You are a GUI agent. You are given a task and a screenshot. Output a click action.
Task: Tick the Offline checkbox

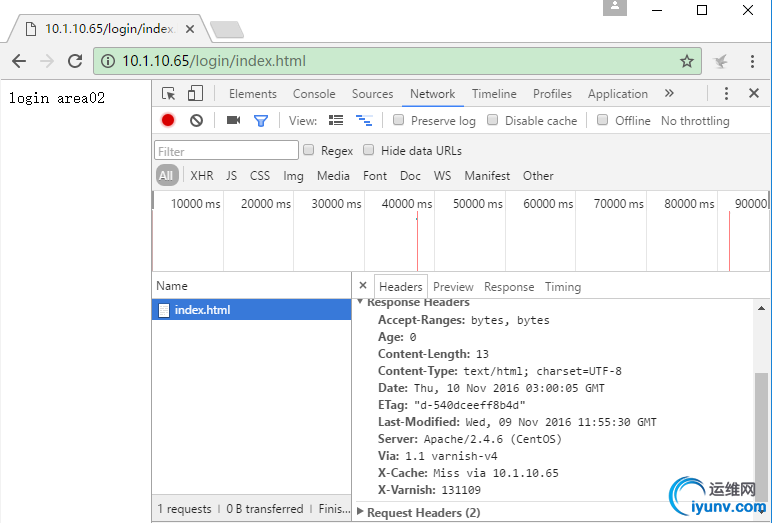point(602,120)
